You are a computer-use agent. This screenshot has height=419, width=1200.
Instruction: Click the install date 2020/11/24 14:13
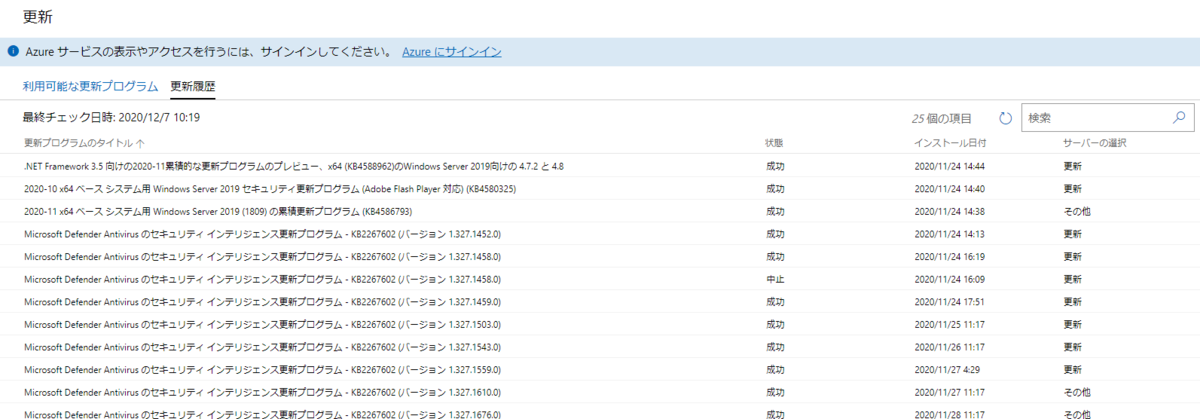[950, 234]
